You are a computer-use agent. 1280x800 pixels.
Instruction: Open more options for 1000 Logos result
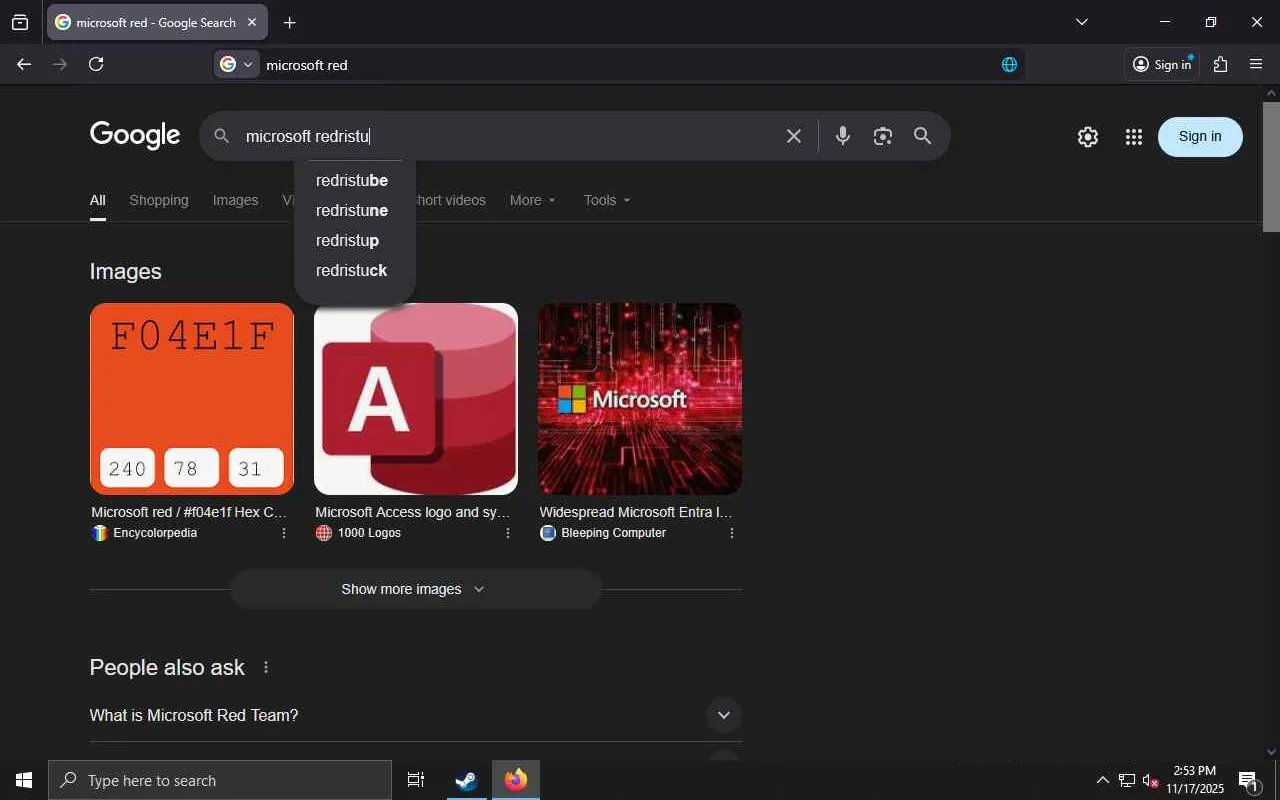tap(507, 533)
